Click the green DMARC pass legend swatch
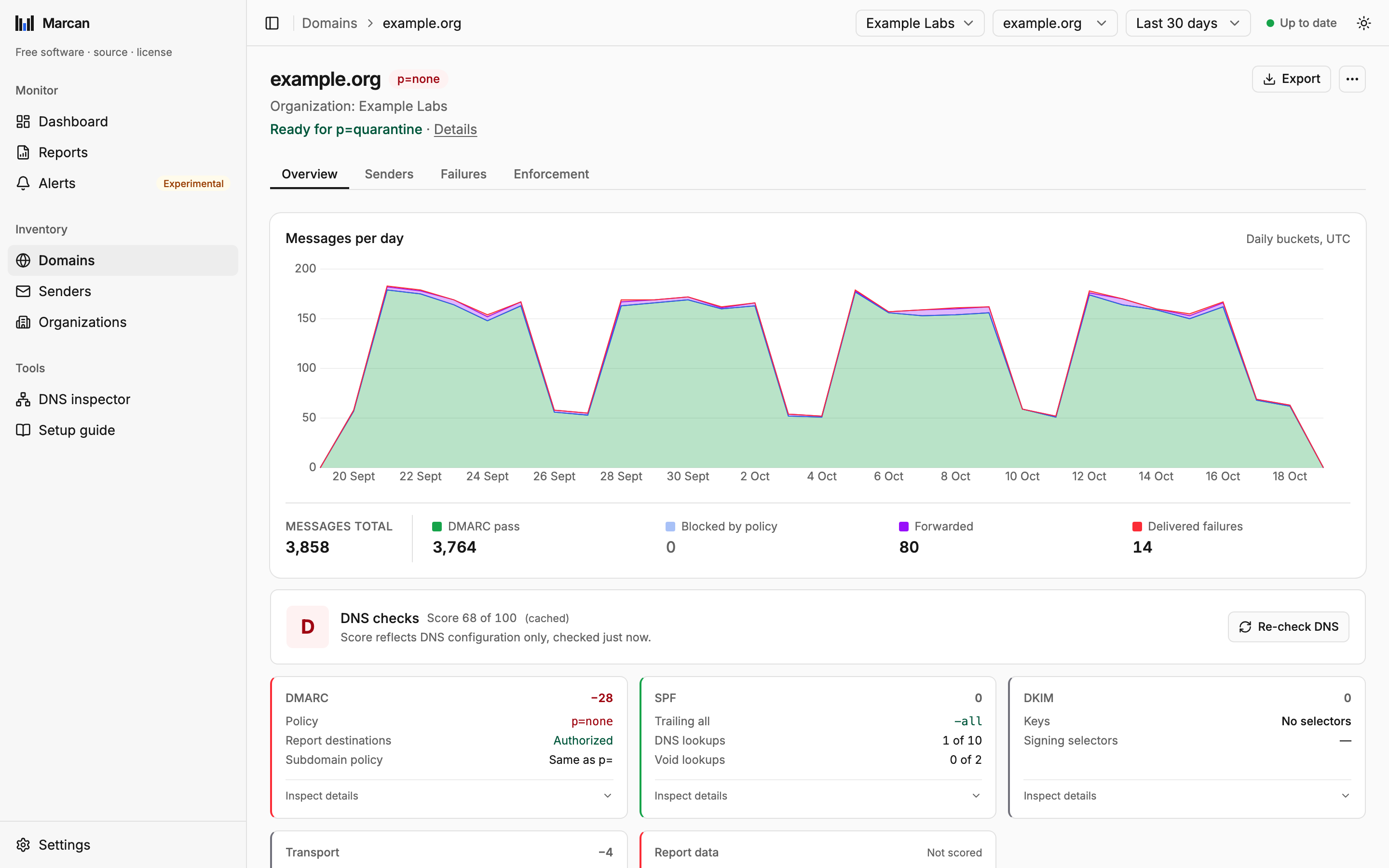 437,527
